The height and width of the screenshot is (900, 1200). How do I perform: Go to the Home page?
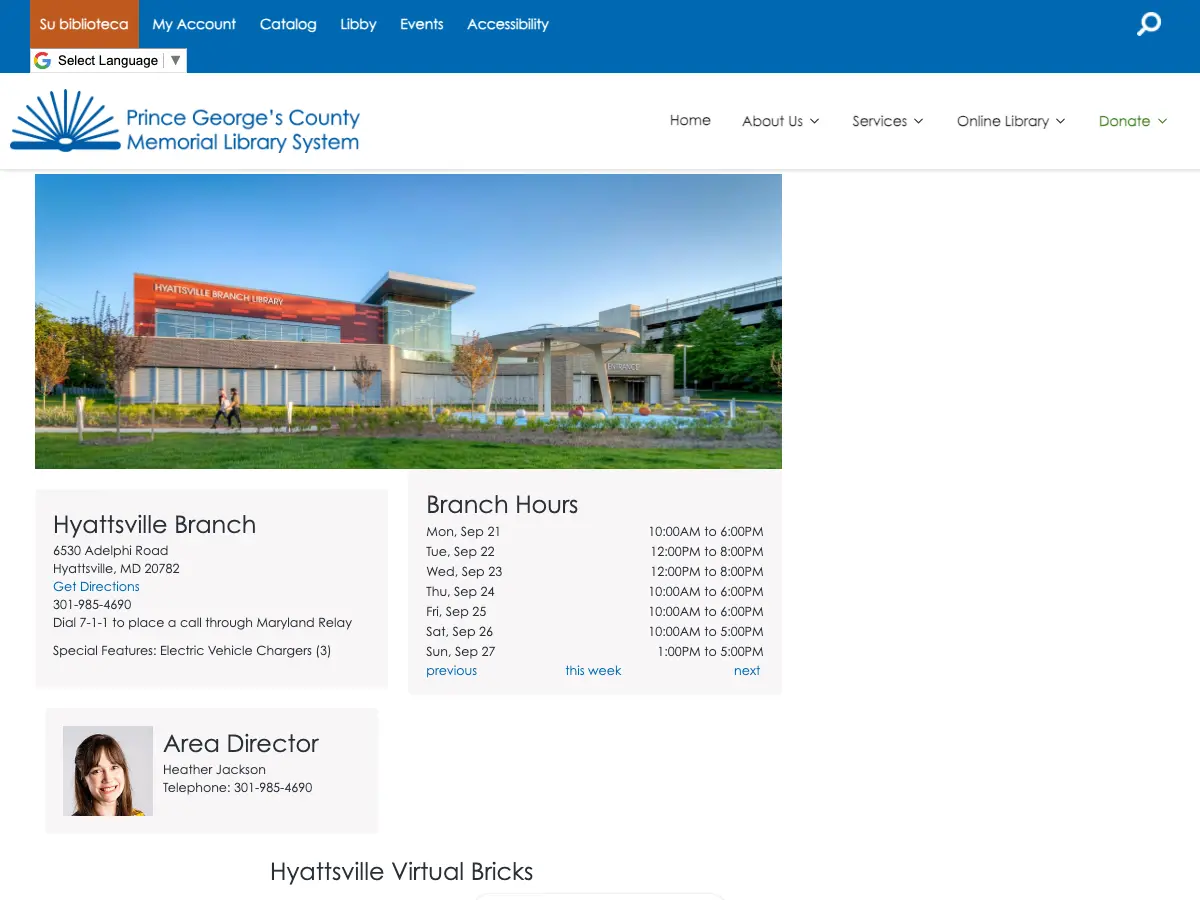(x=690, y=120)
